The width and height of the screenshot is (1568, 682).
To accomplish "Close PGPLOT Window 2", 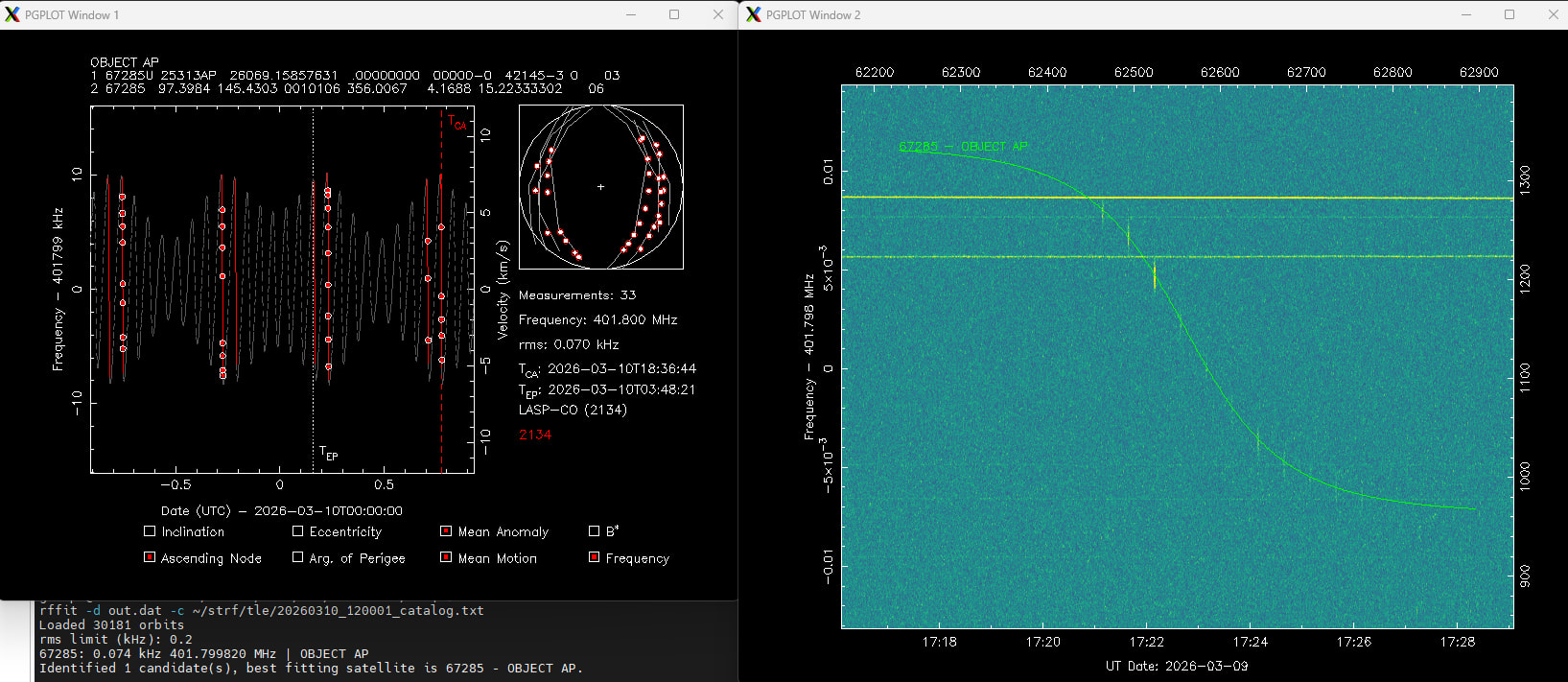I will (1554, 14).
